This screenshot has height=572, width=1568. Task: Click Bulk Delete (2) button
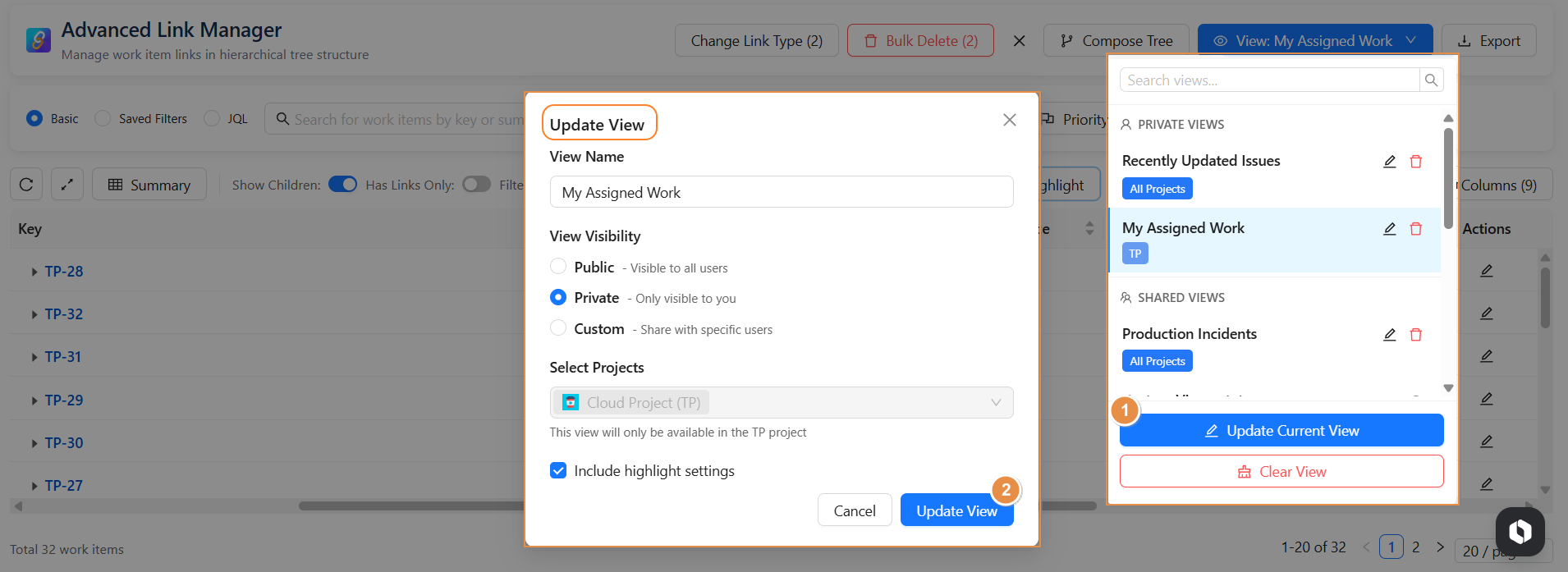920,40
